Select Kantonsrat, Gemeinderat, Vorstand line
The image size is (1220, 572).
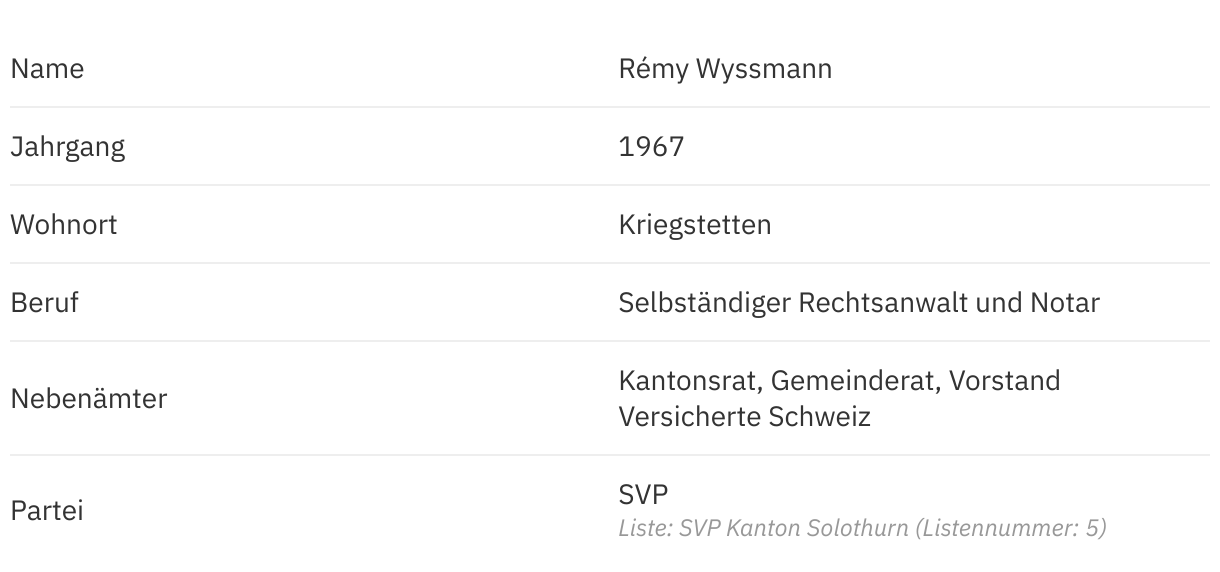click(x=839, y=381)
